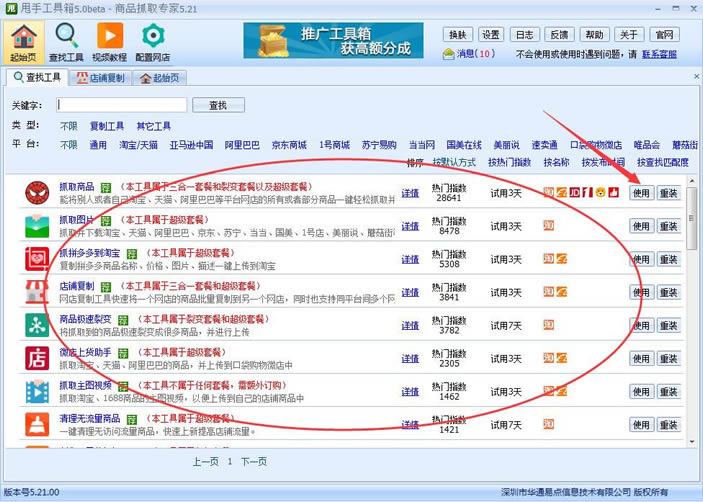Viewport: 703px width, 502px height.
Task: Click the 商品极速裂变 green tool icon
Action: tap(38, 325)
